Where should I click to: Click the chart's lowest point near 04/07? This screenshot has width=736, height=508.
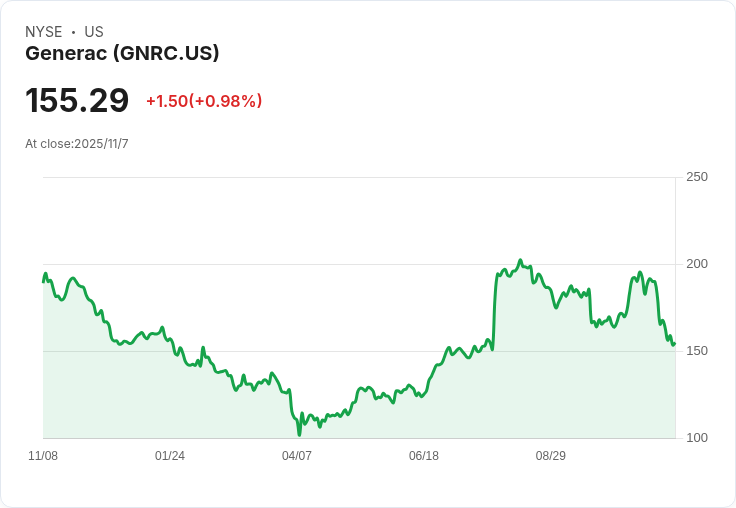tap(299, 434)
